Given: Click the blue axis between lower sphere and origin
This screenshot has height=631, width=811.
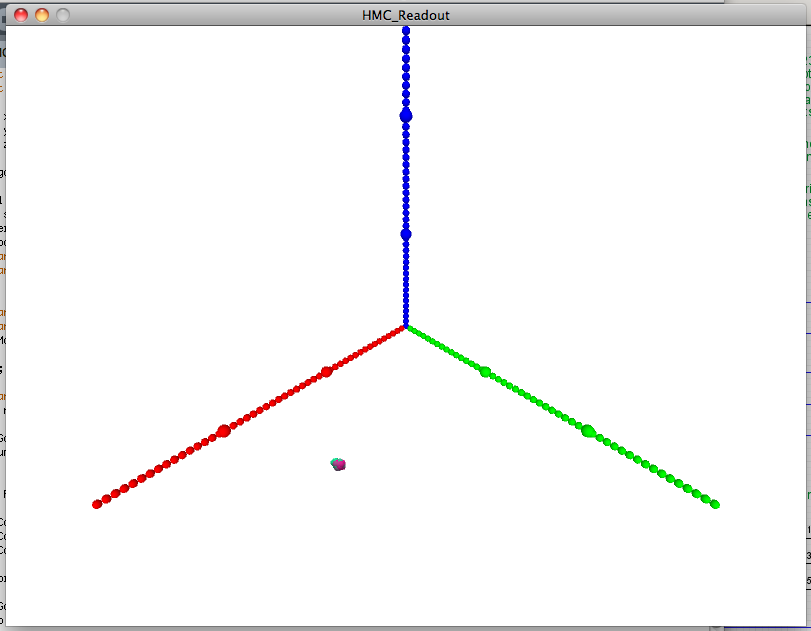Looking at the screenshot, I should pos(406,282).
